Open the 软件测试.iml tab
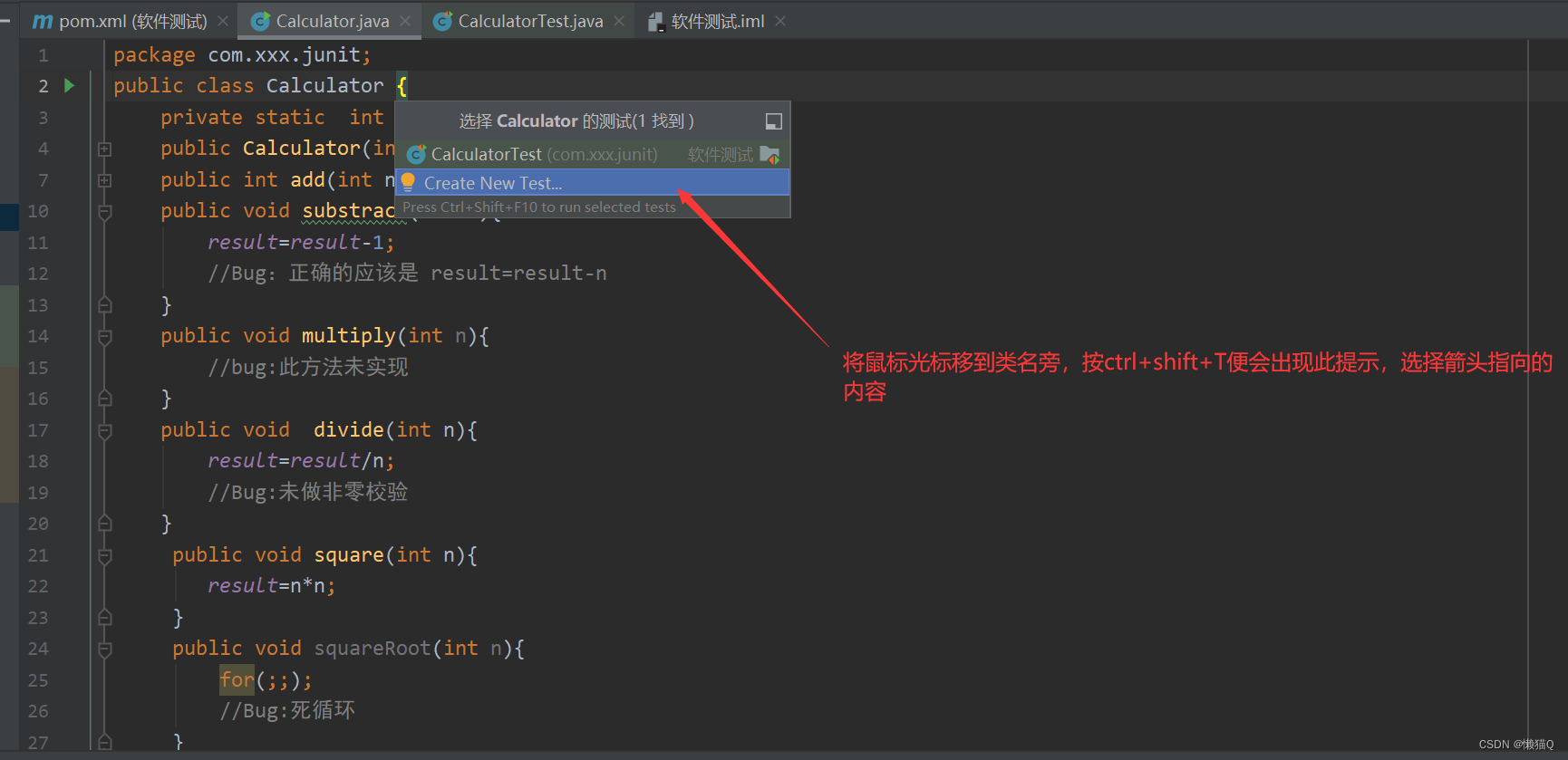 (717, 21)
